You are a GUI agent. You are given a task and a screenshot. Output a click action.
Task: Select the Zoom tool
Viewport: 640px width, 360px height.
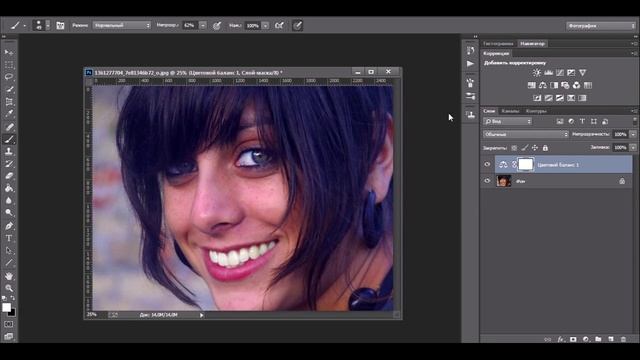coord(9,288)
